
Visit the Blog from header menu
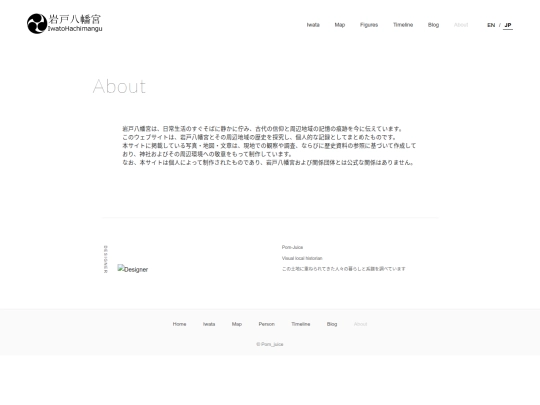(433, 25)
